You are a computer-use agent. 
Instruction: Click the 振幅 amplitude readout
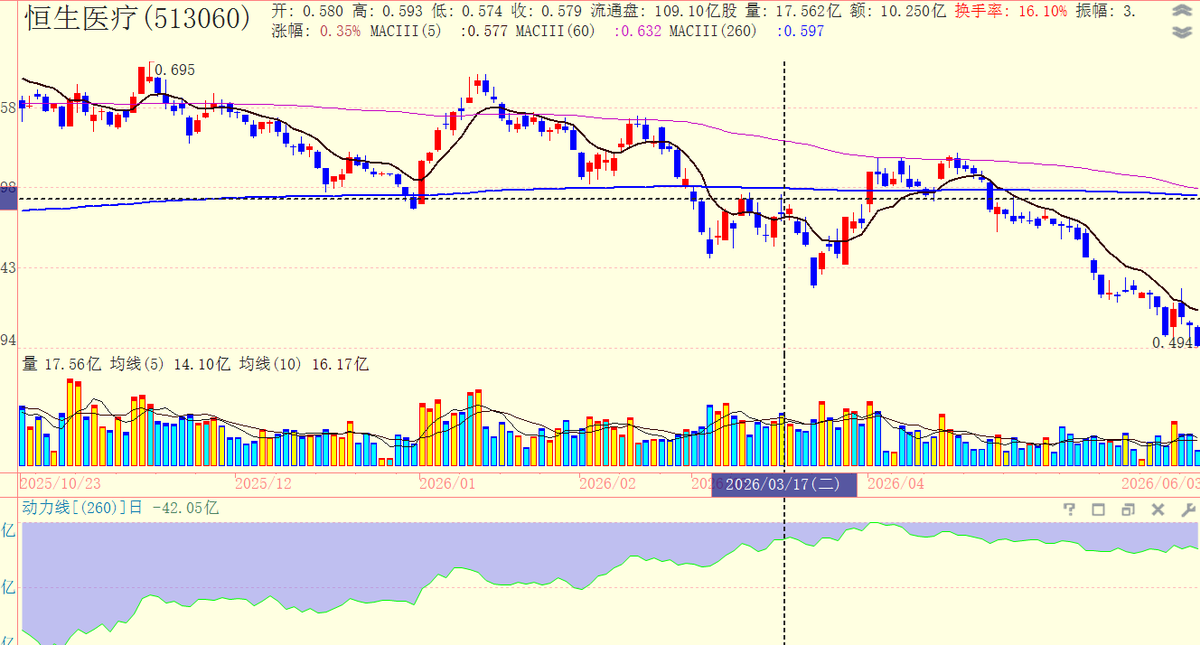click(x=1106, y=11)
